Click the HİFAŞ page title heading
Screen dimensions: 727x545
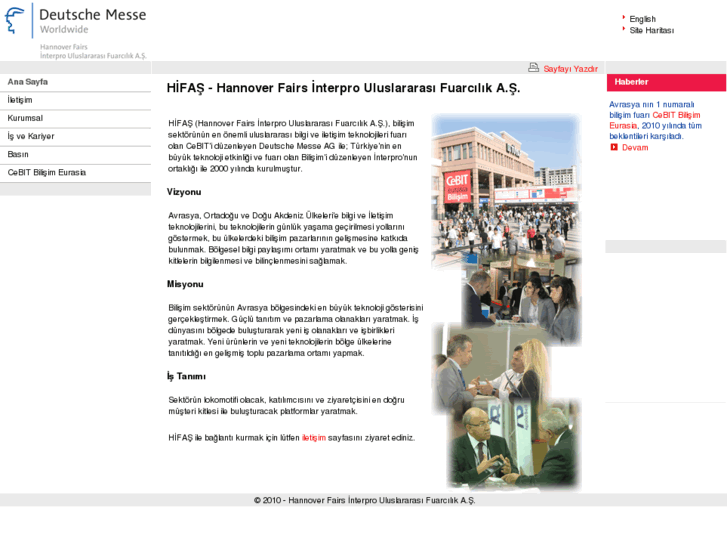pos(343,88)
